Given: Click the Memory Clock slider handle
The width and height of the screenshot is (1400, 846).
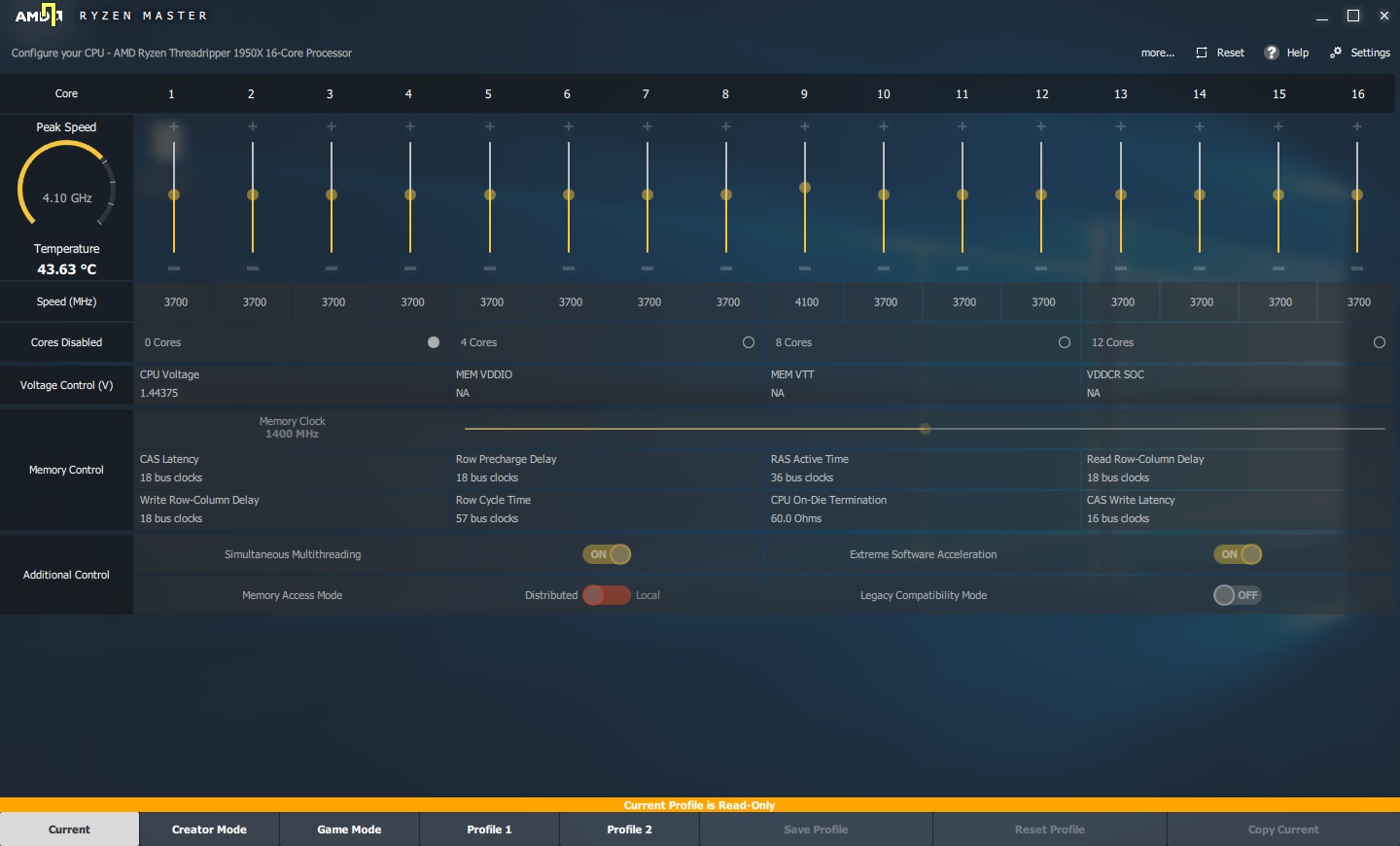Looking at the screenshot, I should [x=926, y=429].
